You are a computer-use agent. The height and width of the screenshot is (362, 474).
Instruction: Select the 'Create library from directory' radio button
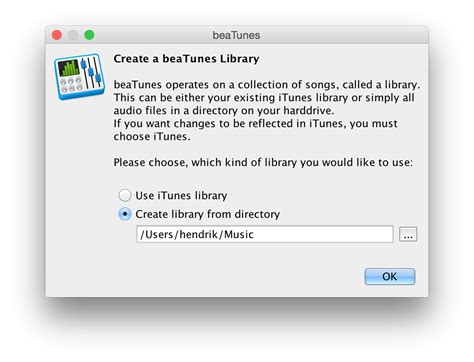tap(125, 214)
